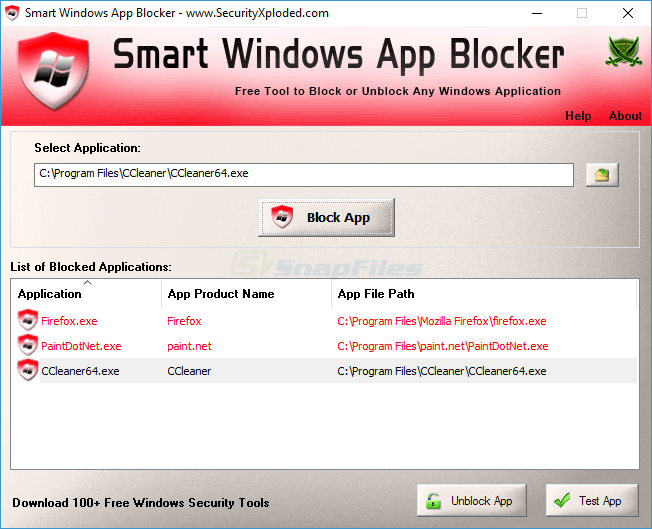Click the CCleaner64.exe file path cell in list
The image size is (652, 529).
442,371
